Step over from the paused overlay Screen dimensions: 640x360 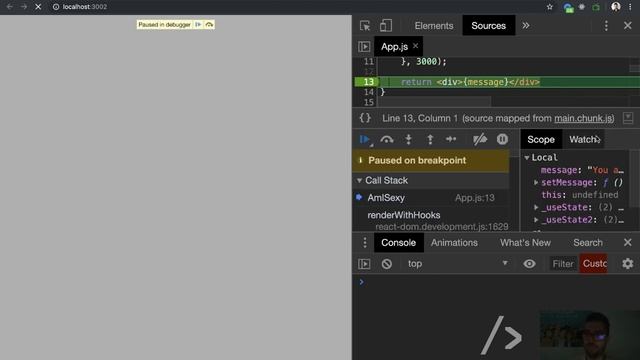pos(209,25)
